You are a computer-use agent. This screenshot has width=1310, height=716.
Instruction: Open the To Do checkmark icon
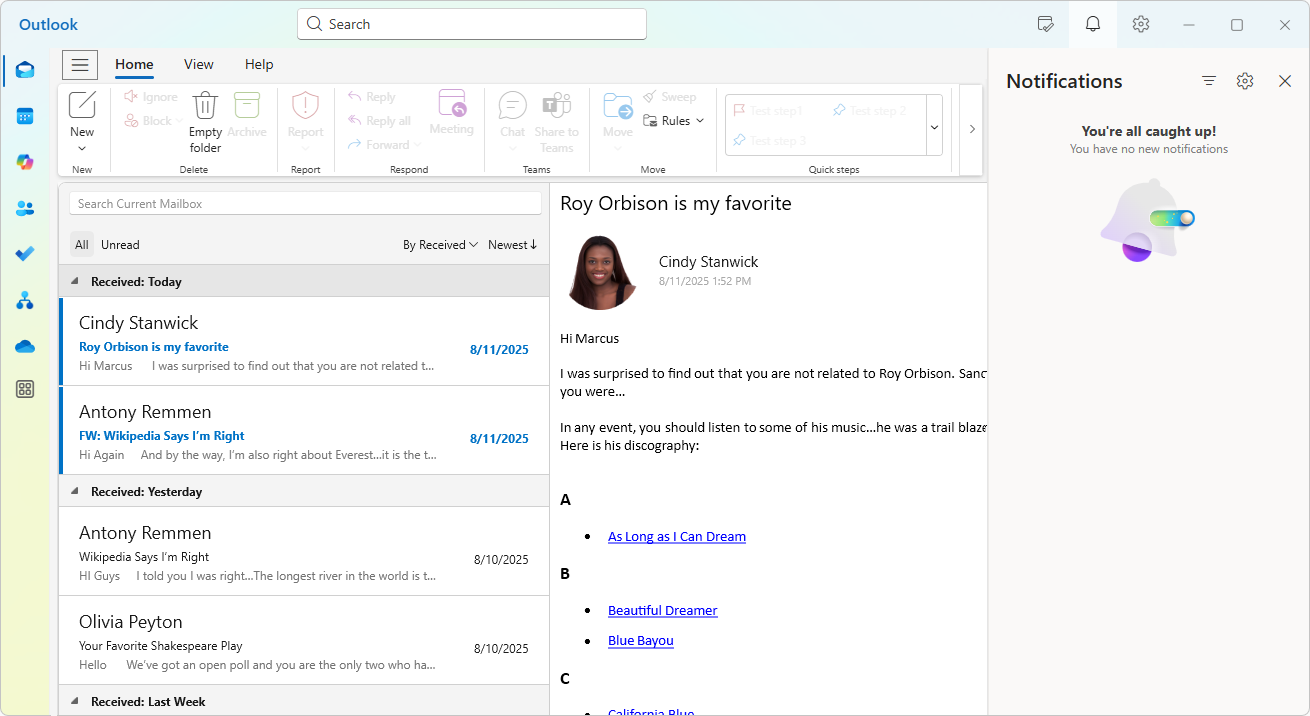pos(25,254)
